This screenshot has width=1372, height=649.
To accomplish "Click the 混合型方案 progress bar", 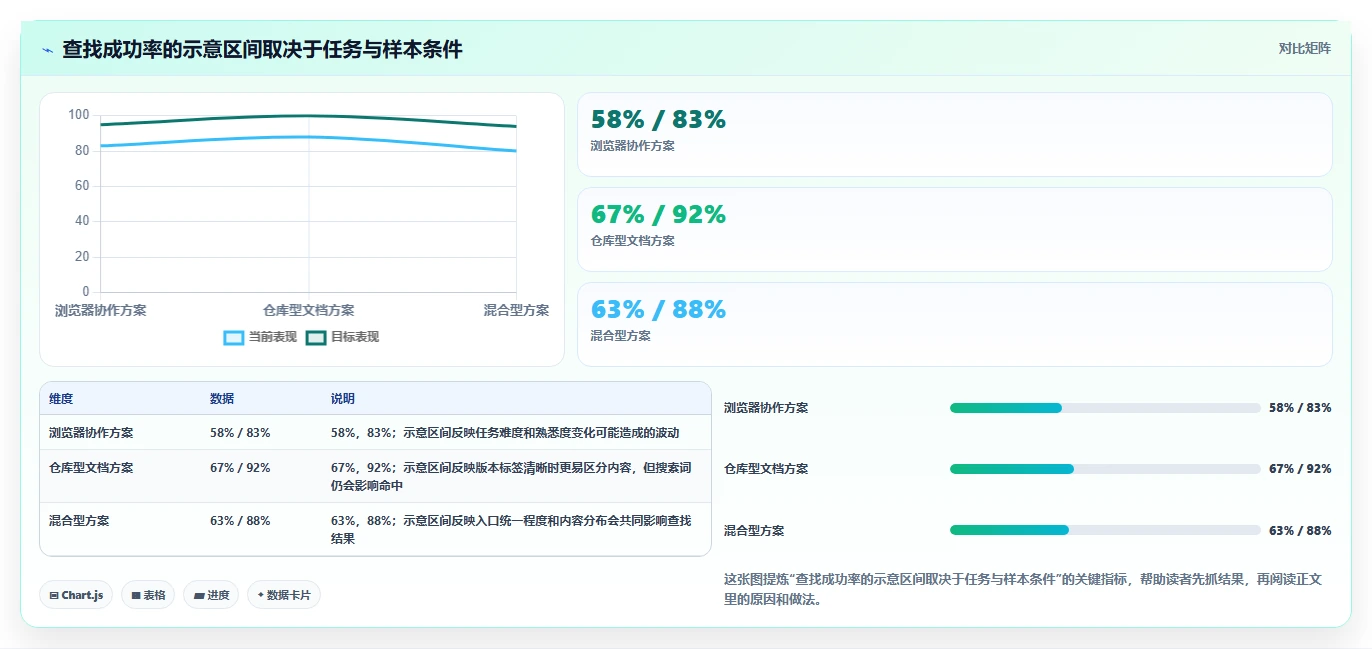I will click(1105, 530).
